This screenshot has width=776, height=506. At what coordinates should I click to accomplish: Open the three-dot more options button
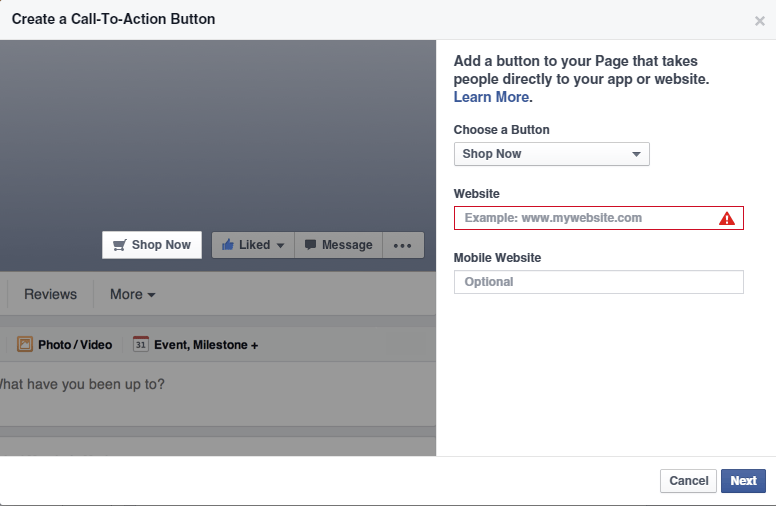click(x=403, y=245)
